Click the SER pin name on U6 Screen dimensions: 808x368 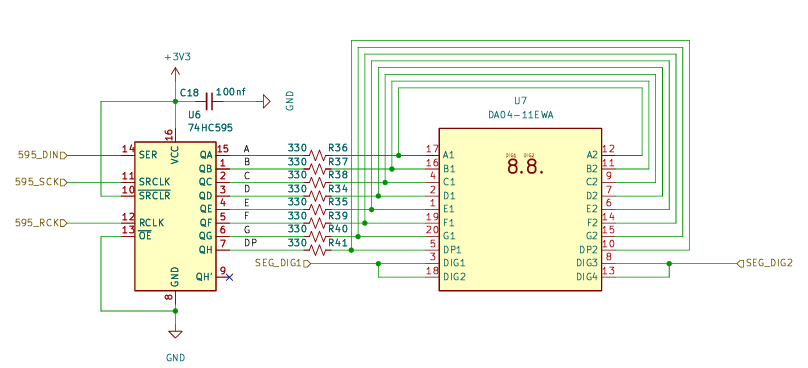tap(147, 154)
